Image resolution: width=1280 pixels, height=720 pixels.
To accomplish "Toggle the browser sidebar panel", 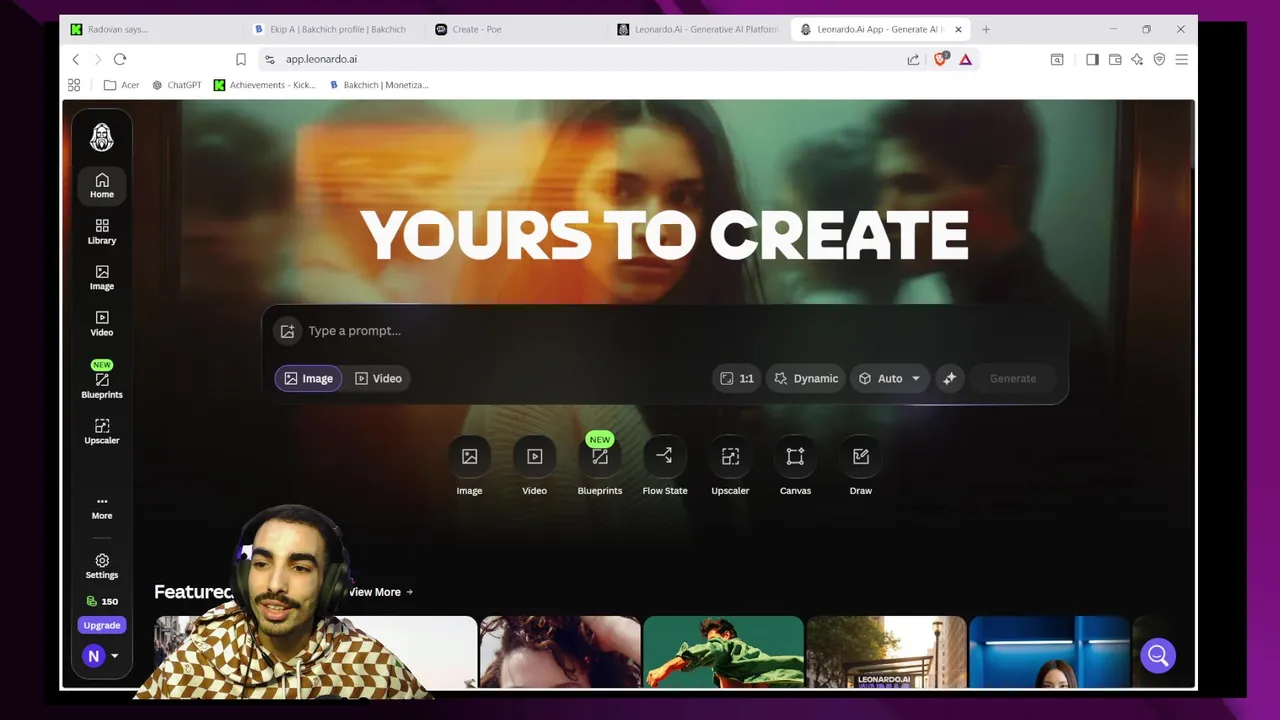I will tap(1092, 59).
